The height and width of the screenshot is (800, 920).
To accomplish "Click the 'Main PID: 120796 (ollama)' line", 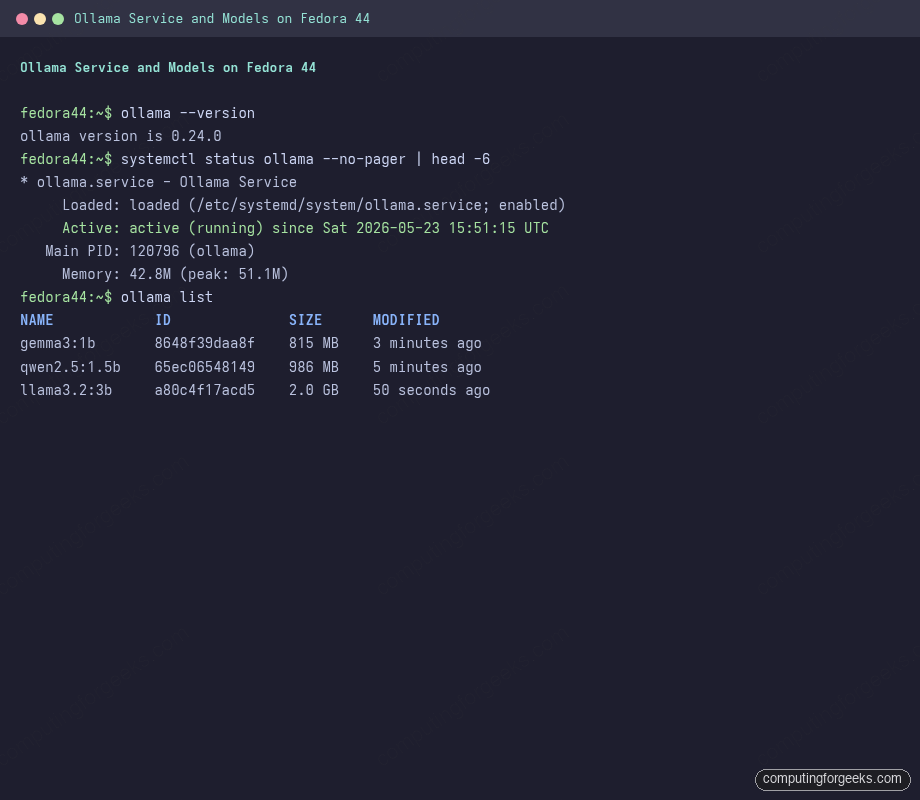I will pyautogui.click(x=150, y=251).
